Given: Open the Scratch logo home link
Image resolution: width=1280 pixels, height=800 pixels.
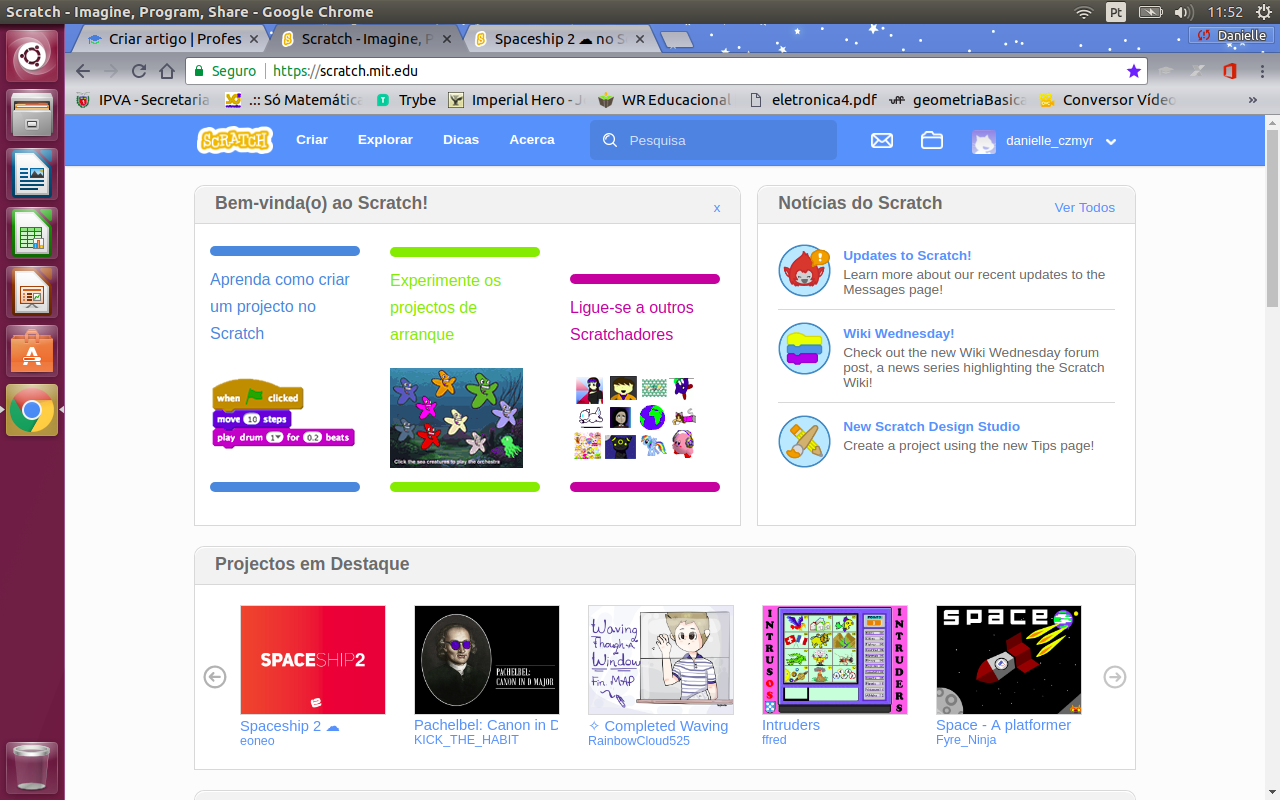Looking at the screenshot, I should click(235, 140).
